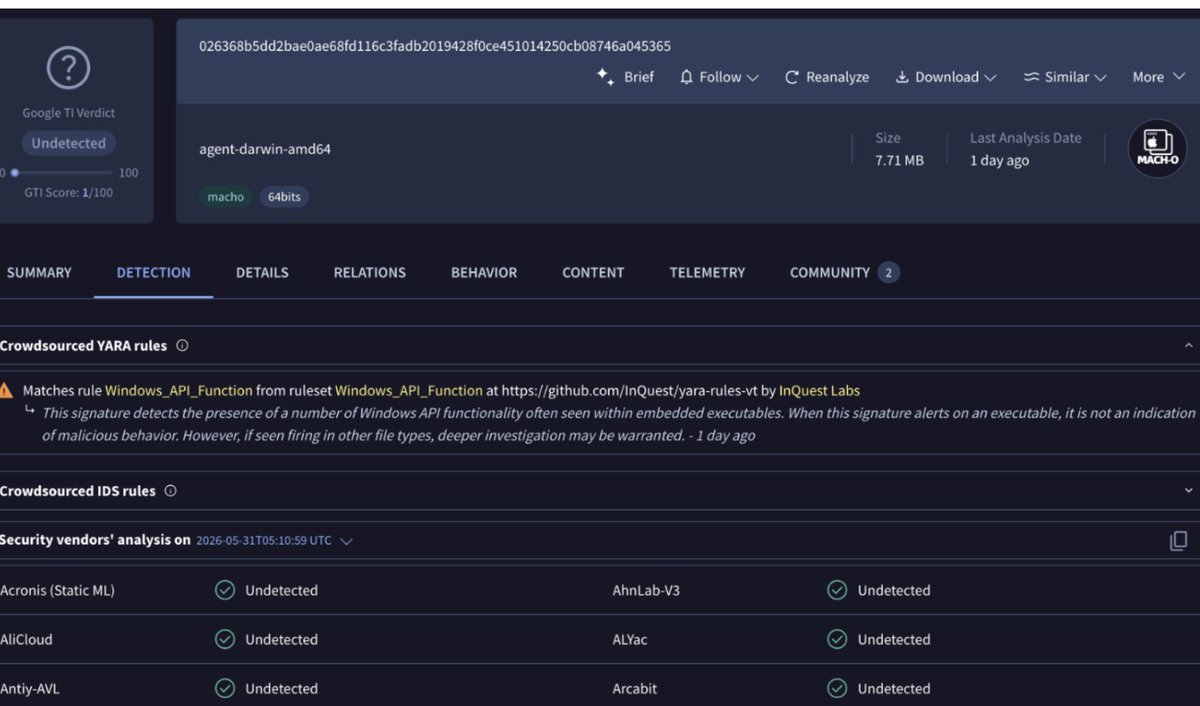Click the file name agent-darwin-amd64
Image resolution: width=1200 pixels, height=706 pixels.
tap(265, 150)
